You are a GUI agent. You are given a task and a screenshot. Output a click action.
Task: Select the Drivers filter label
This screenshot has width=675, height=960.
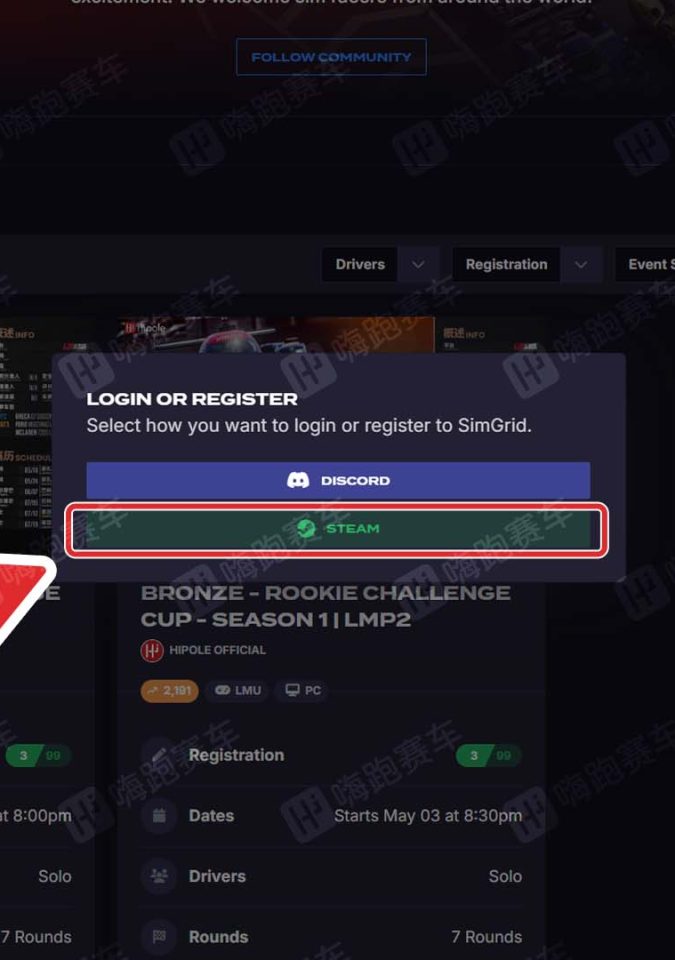(360, 264)
